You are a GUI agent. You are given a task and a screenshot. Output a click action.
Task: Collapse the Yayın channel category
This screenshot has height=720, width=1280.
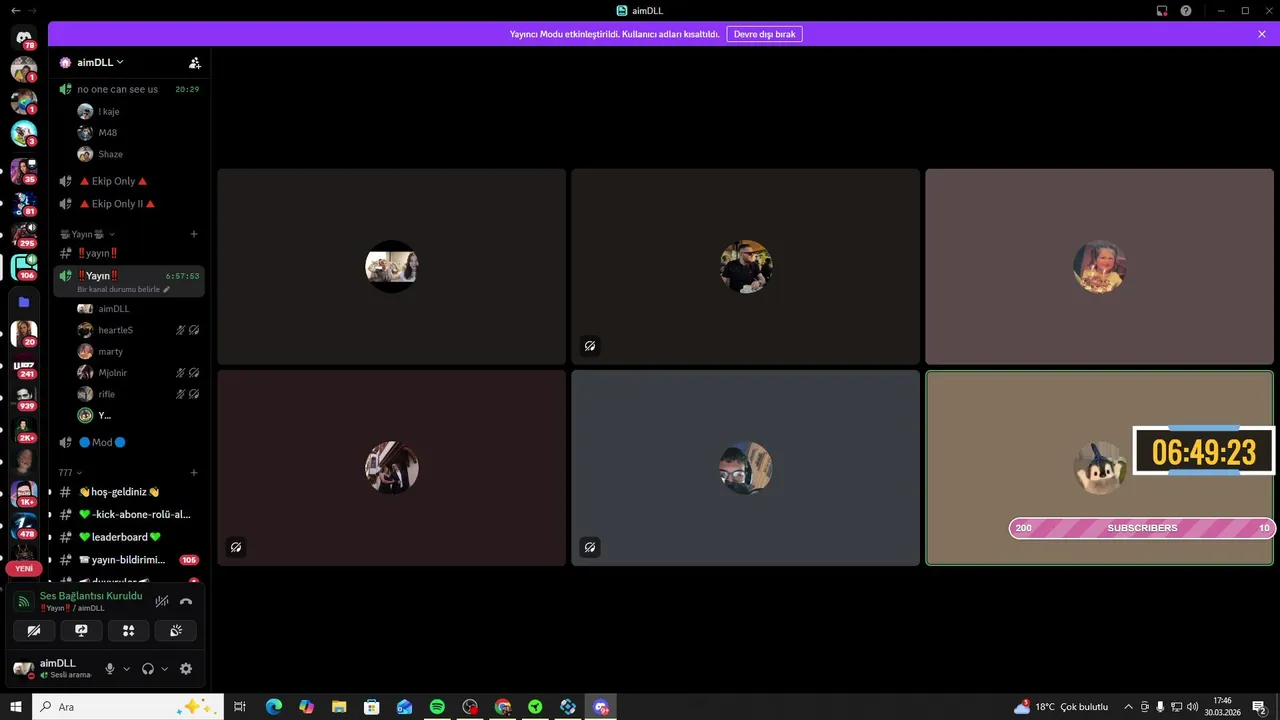(87, 234)
